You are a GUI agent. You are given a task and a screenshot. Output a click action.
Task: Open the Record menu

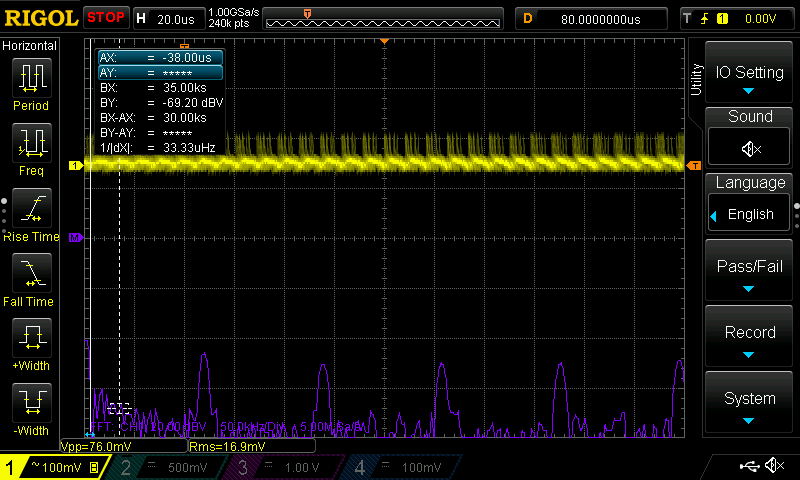tap(750, 337)
